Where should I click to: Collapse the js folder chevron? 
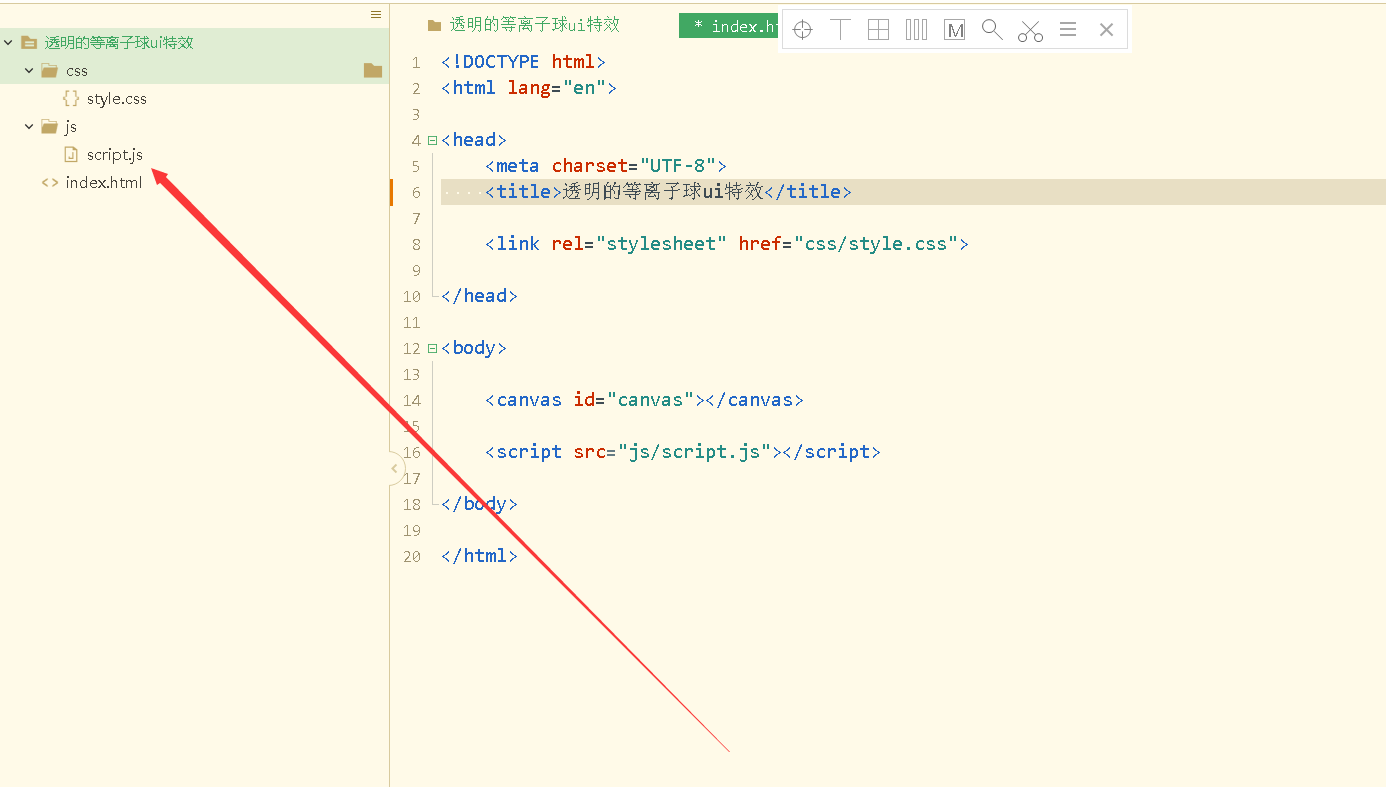point(29,126)
